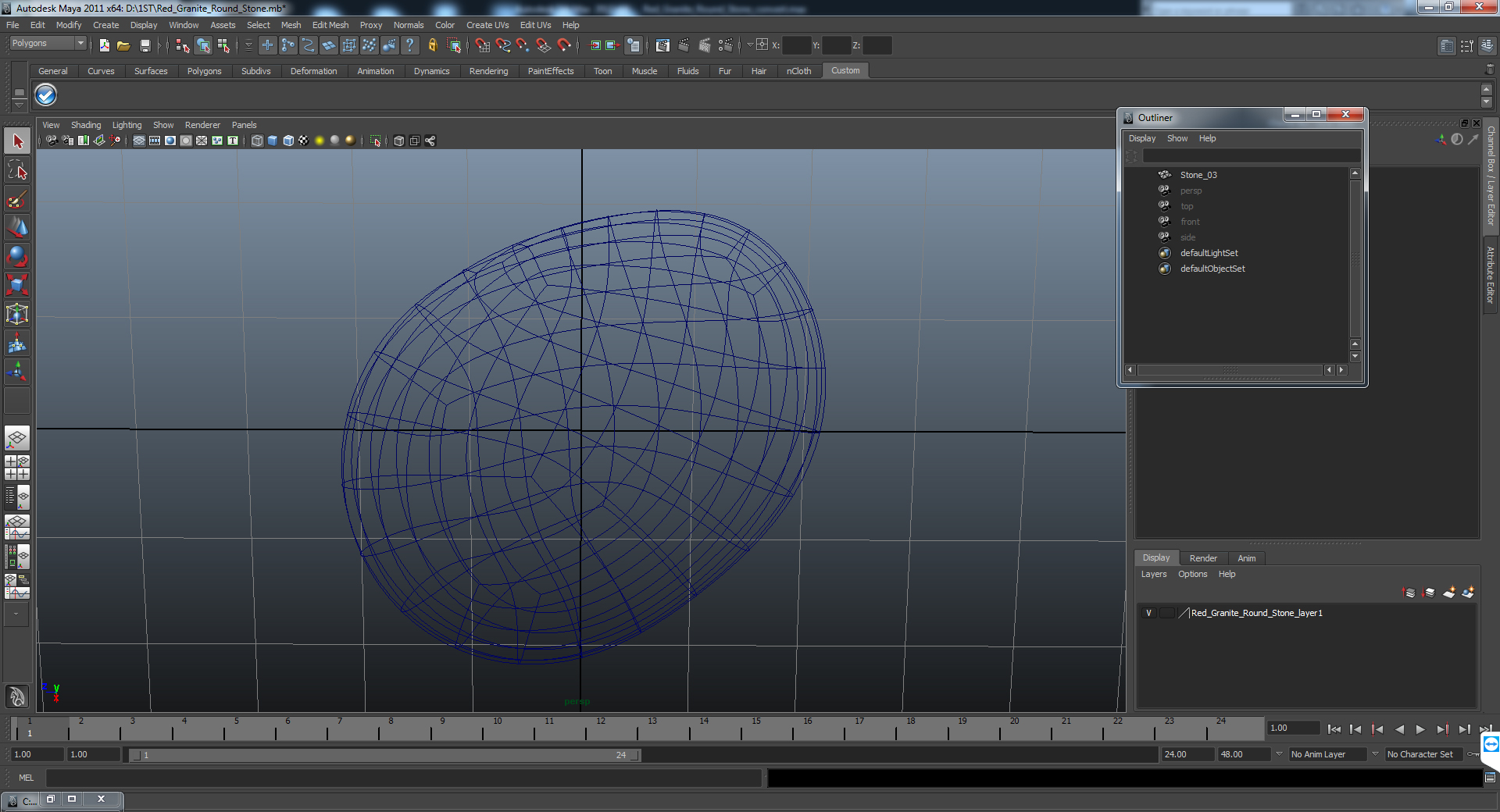Create a new empty display layer

click(1449, 593)
